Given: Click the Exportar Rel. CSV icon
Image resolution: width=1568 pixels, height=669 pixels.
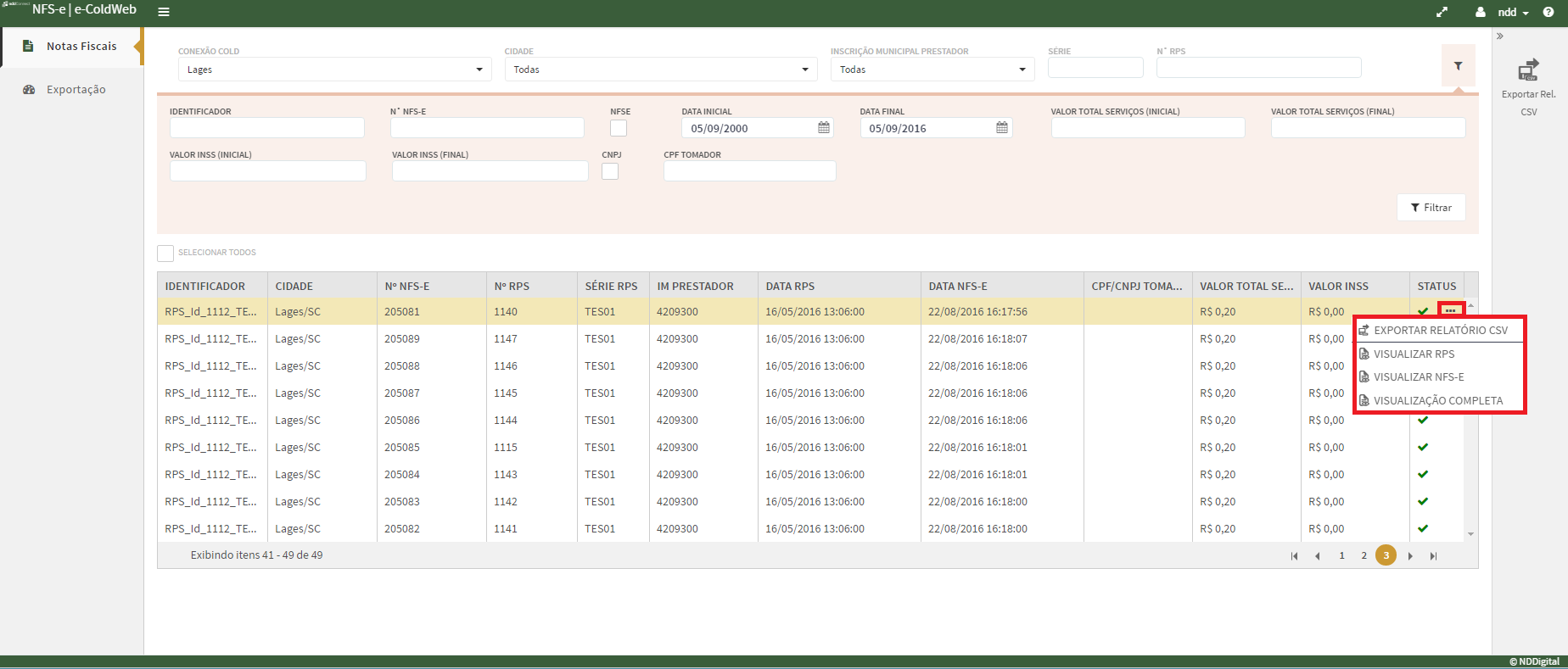Looking at the screenshot, I should point(1528,70).
